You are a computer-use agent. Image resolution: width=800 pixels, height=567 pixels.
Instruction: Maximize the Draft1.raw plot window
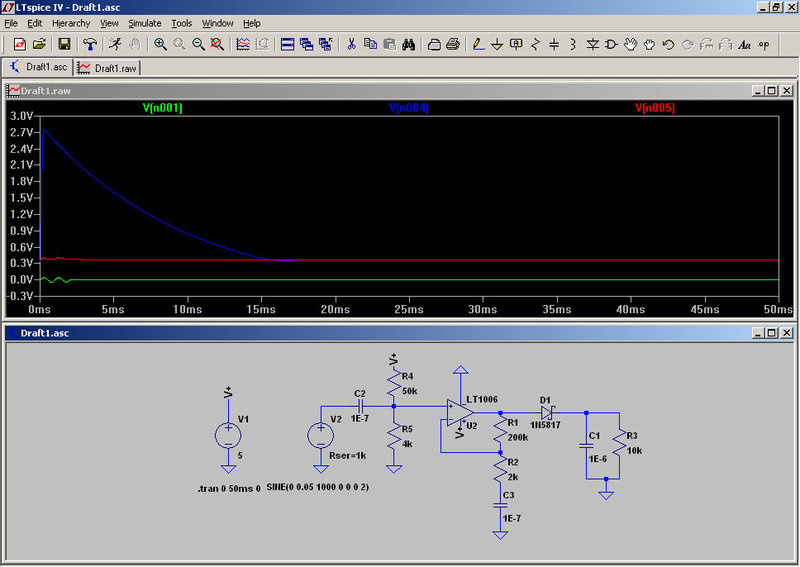point(772,91)
